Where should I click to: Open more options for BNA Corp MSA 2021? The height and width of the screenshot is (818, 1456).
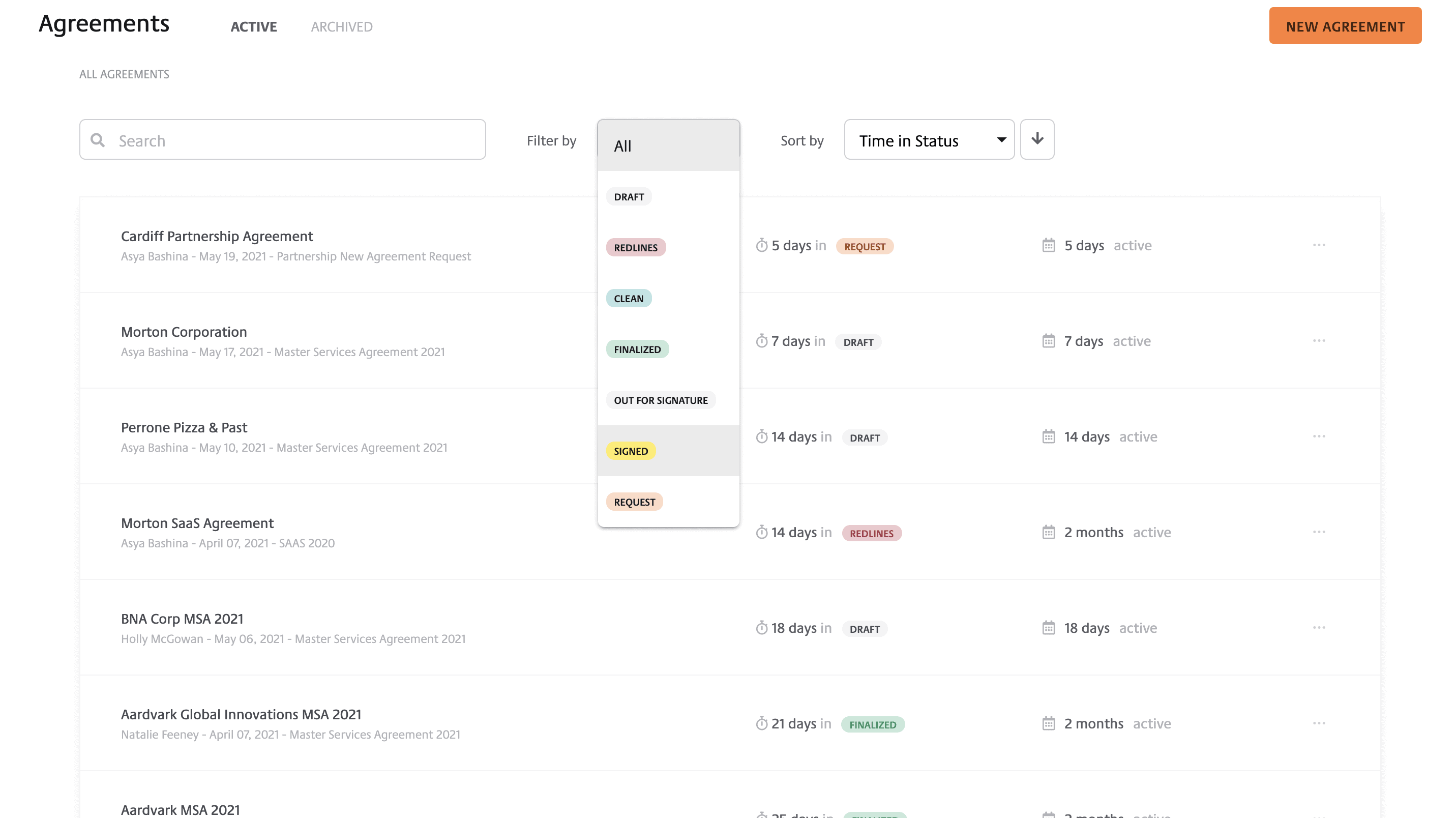pyautogui.click(x=1319, y=628)
